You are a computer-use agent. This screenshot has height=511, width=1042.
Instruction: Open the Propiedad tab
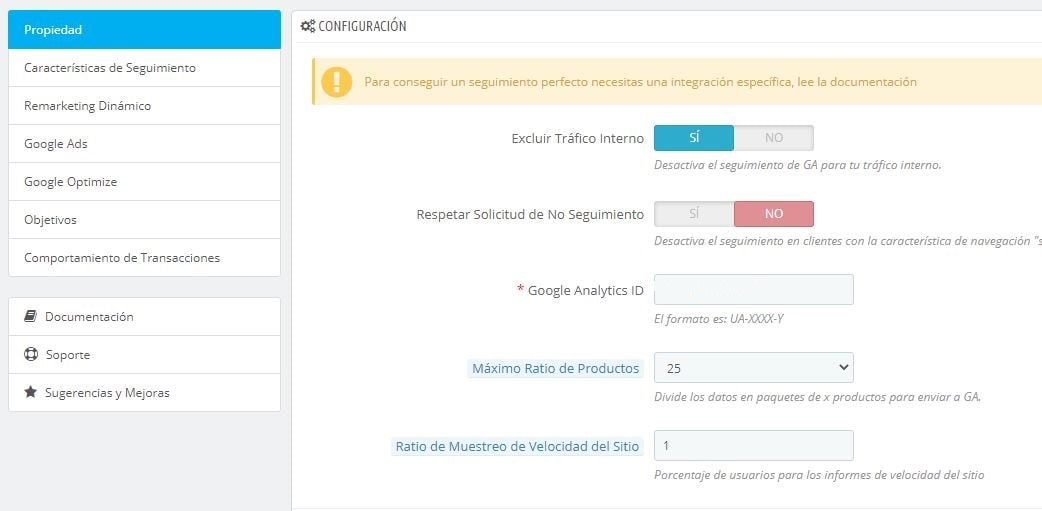coord(144,30)
